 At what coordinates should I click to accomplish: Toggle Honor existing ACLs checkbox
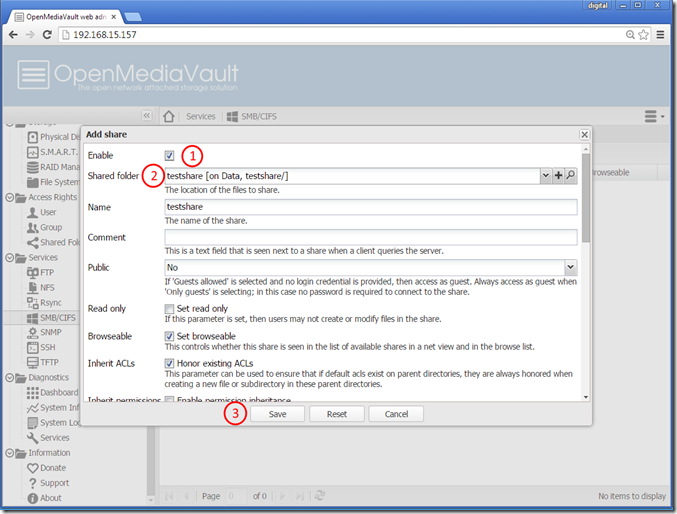coord(169,364)
